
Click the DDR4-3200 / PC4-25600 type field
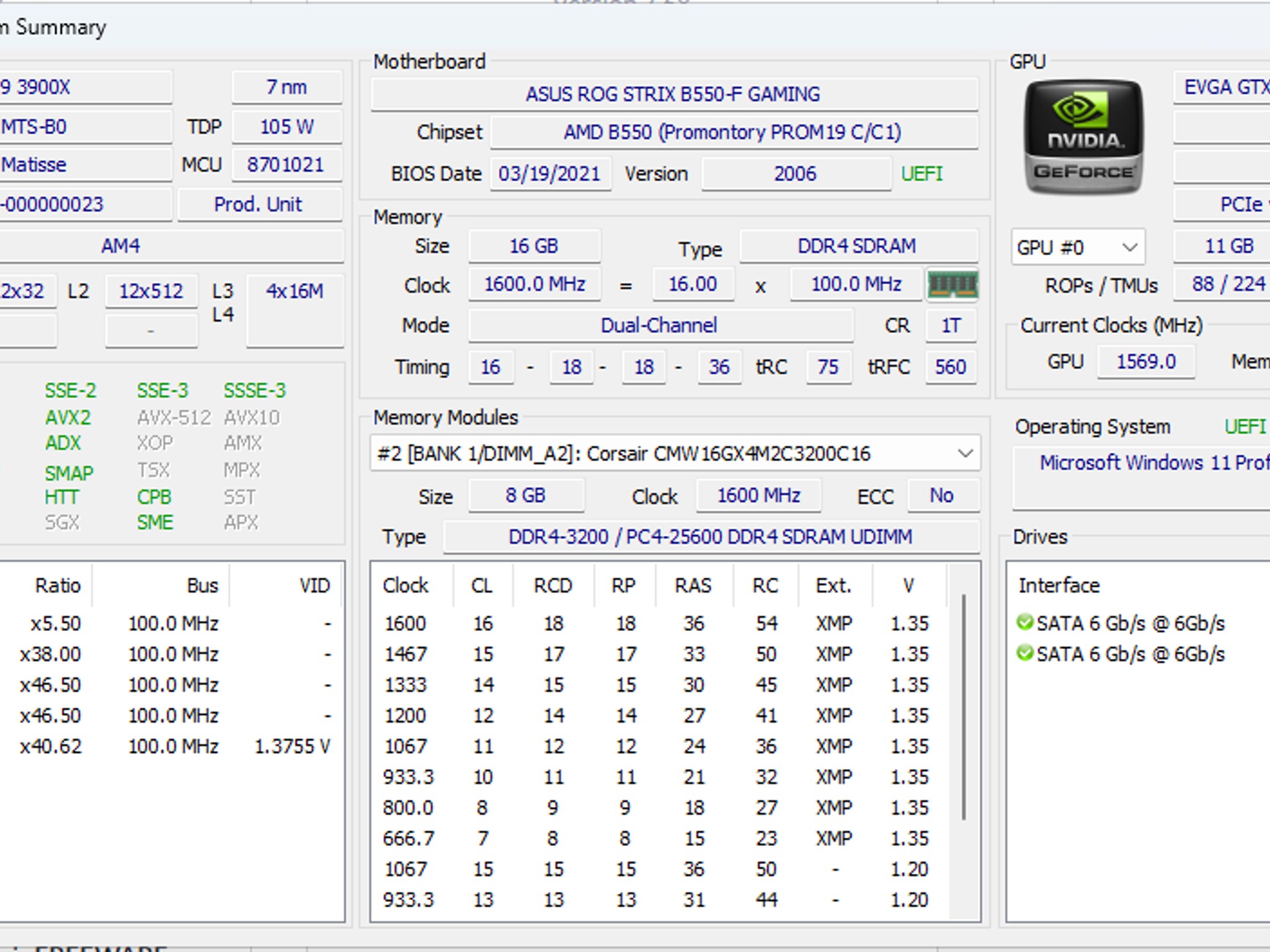pos(711,537)
